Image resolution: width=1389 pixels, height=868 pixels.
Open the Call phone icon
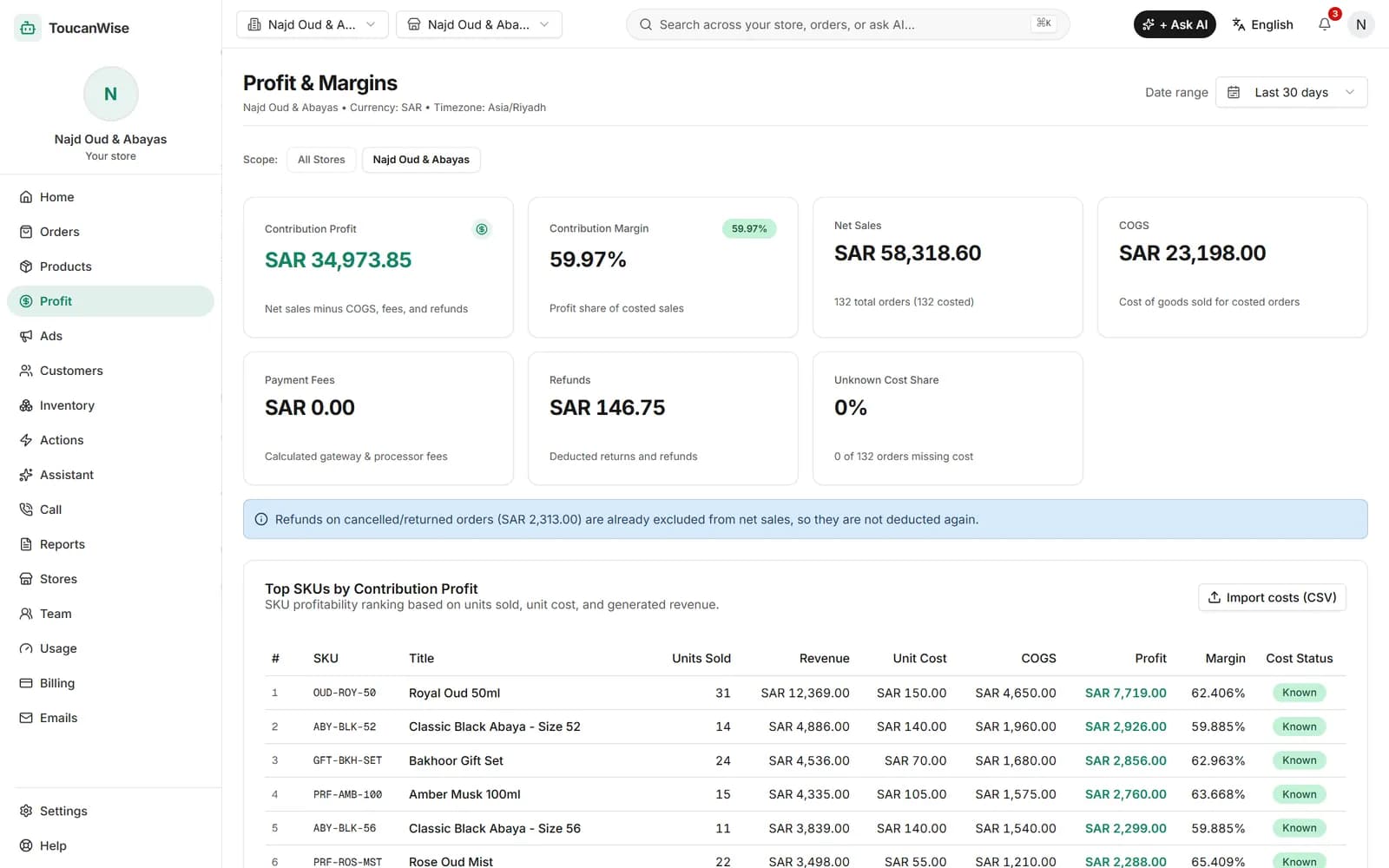(26, 510)
